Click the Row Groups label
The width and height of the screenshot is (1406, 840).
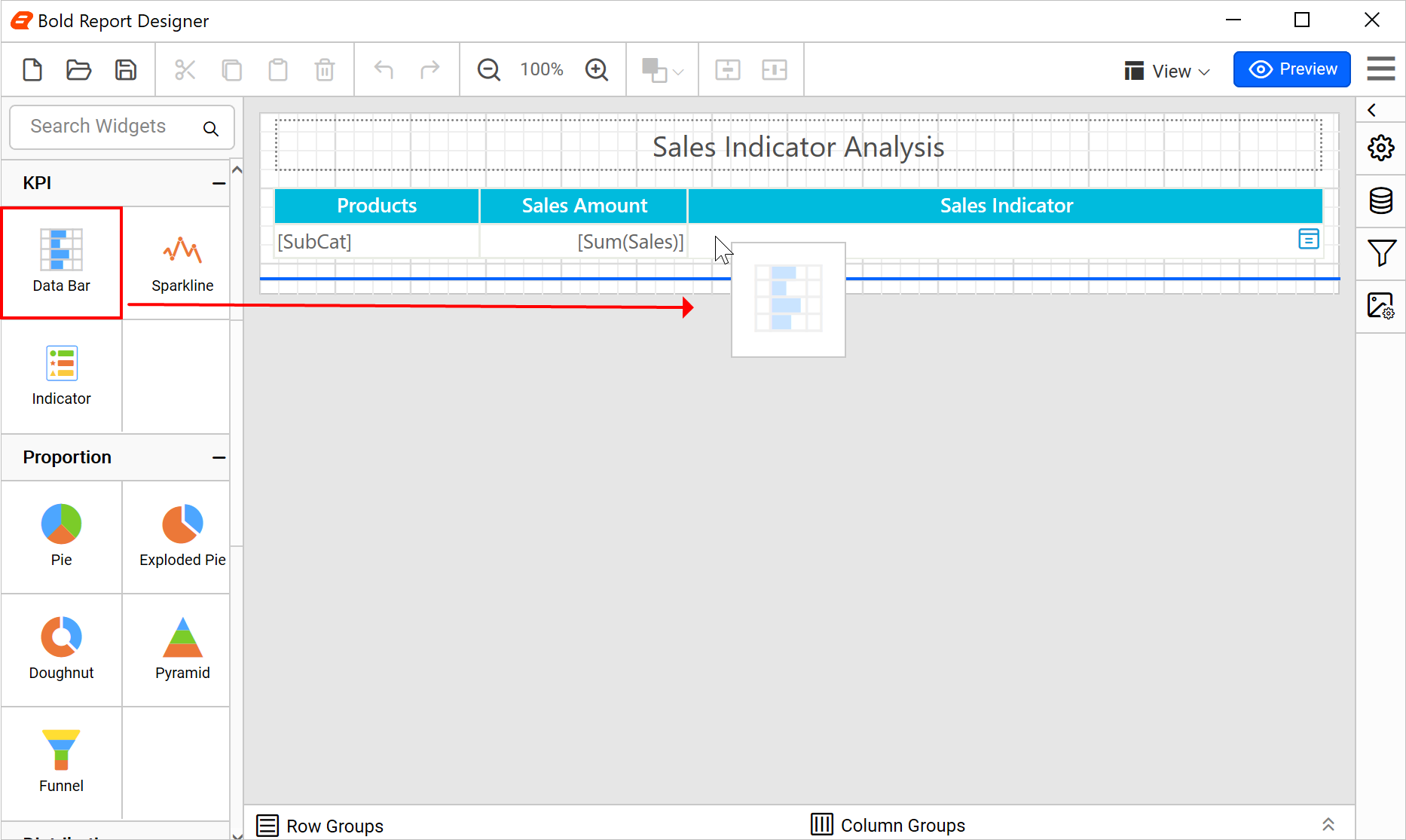[x=335, y=826]
